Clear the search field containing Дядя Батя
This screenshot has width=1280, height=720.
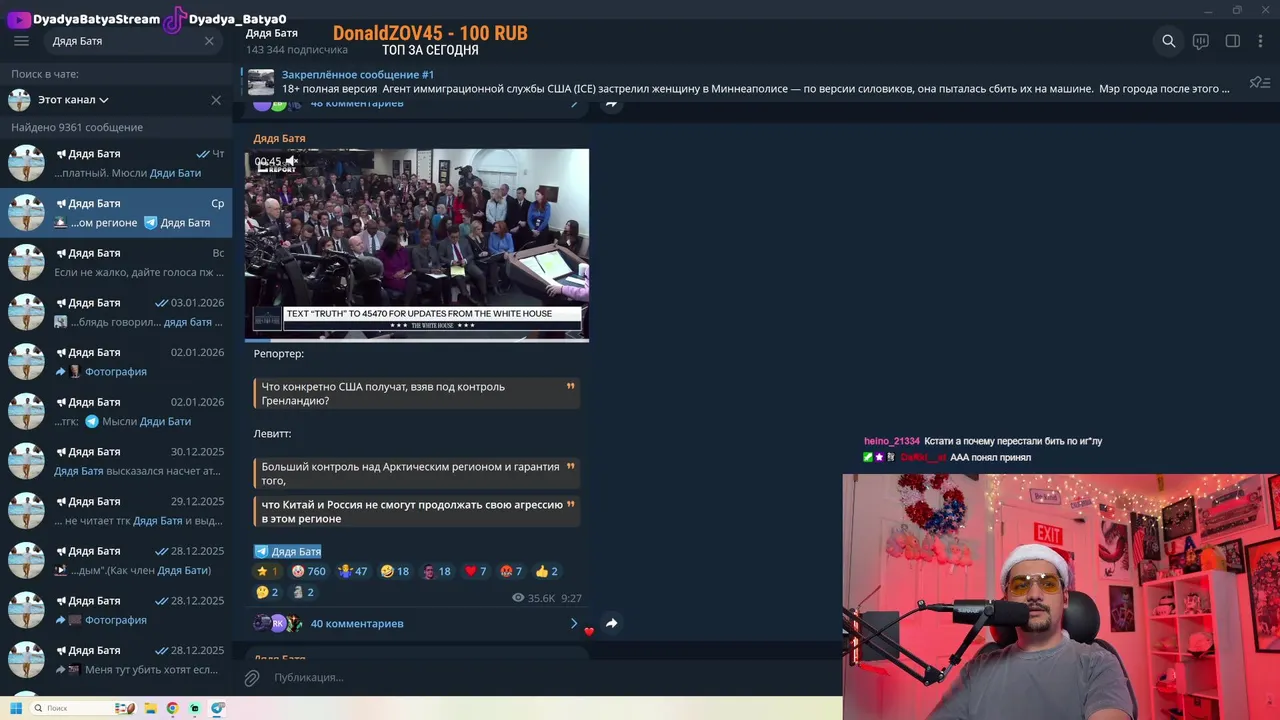coord(209,41)
